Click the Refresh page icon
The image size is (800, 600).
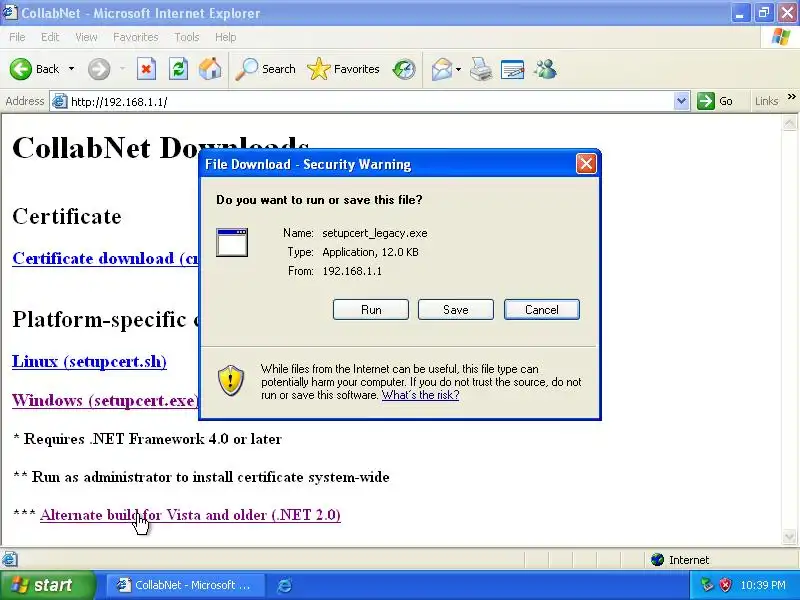178,69
